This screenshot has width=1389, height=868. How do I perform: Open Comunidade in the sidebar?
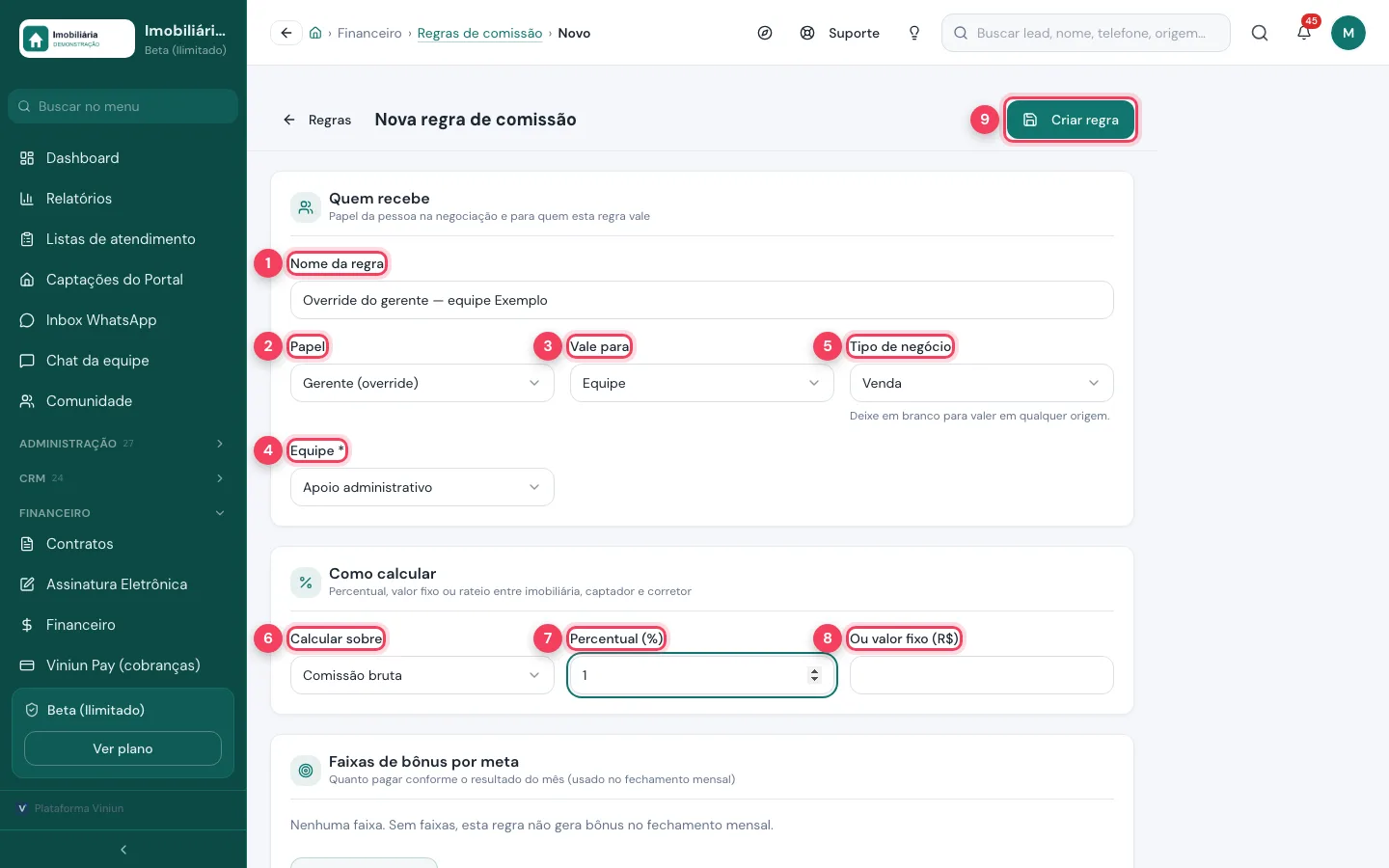pyautogui.click(x=123, y=401)
